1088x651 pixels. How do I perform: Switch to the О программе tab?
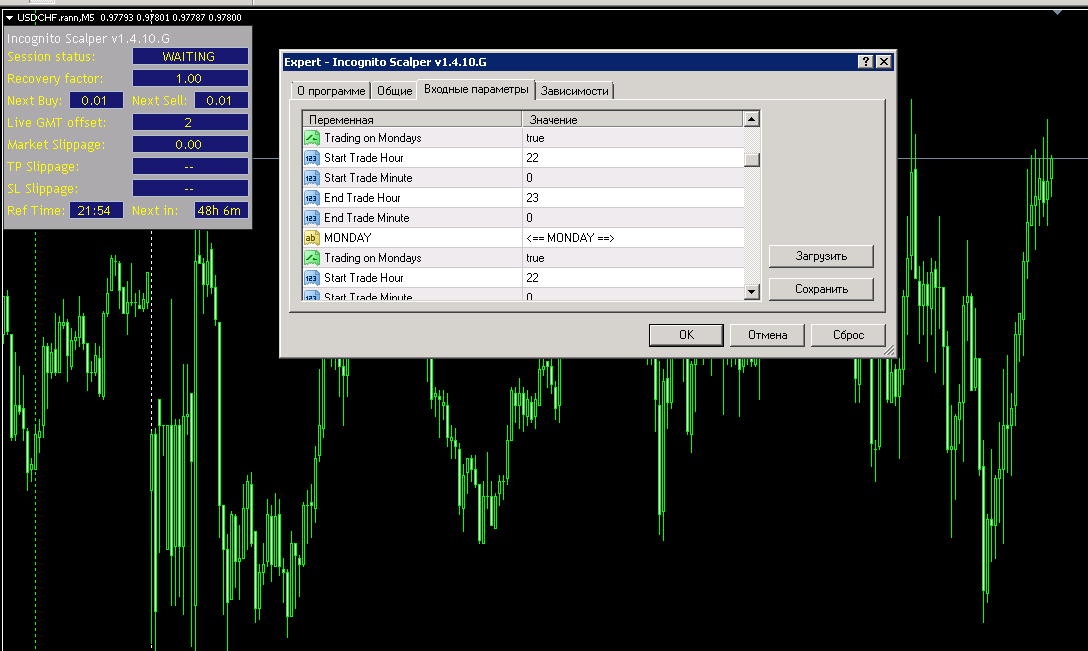tap(331, 91)
